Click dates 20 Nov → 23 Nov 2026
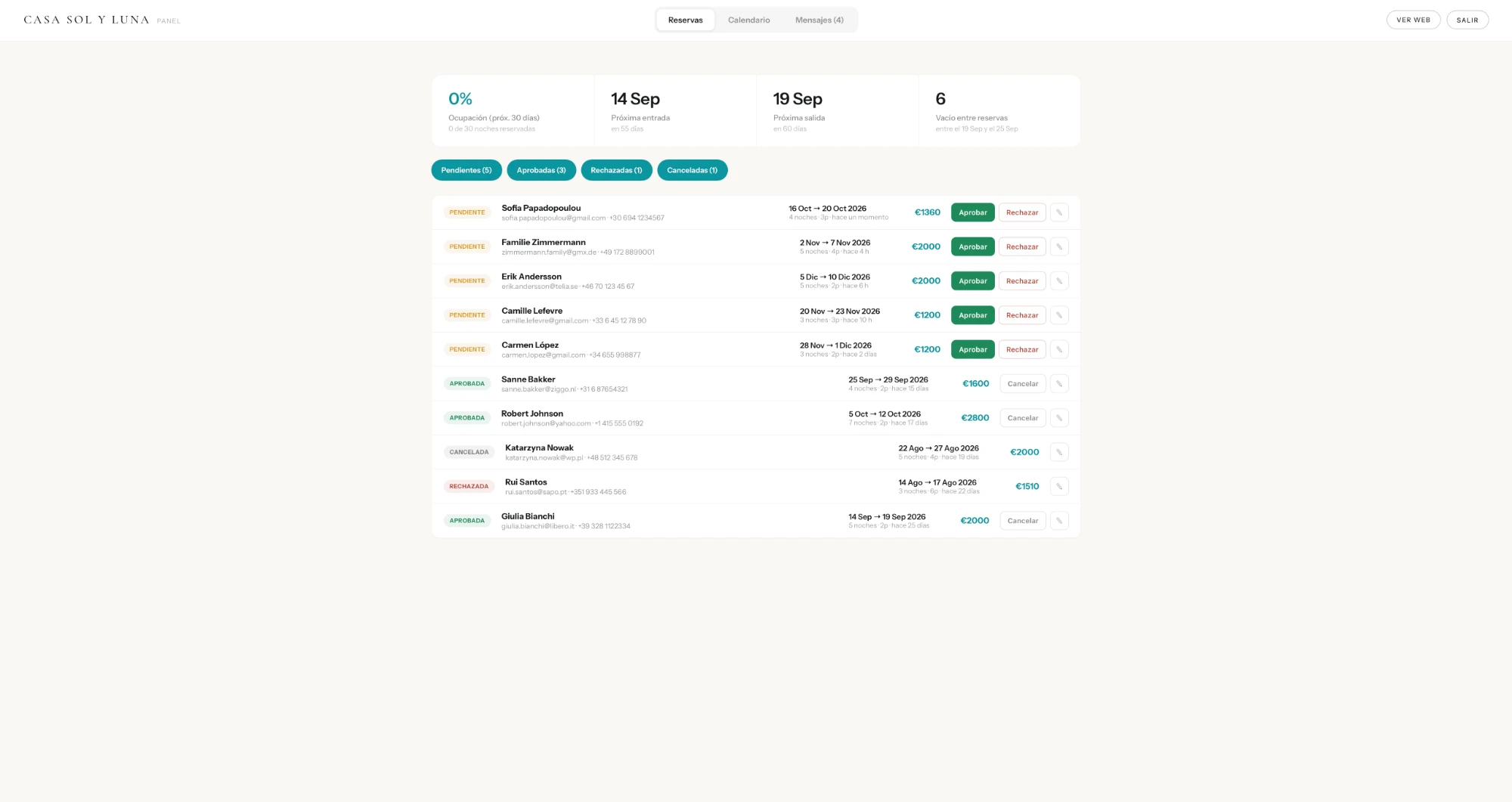Screen dimensions: 1512x802 coord(840,311)
